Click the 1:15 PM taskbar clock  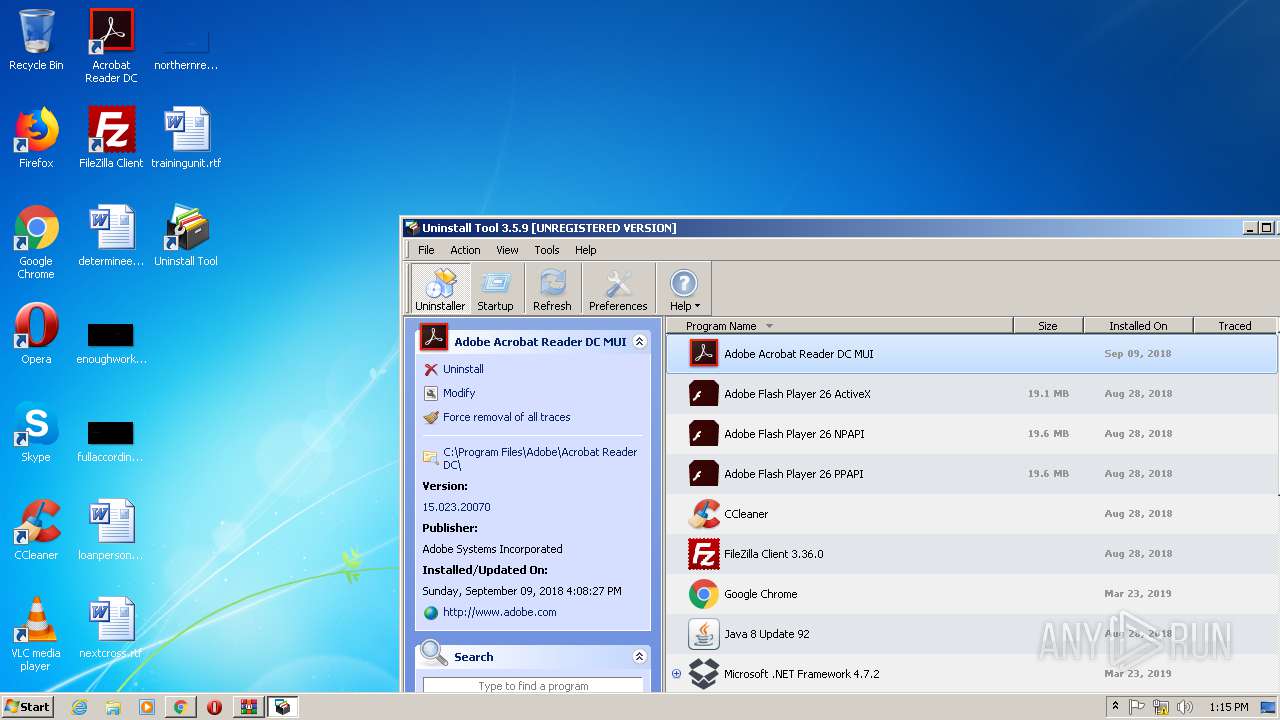tap(1228, 707)
